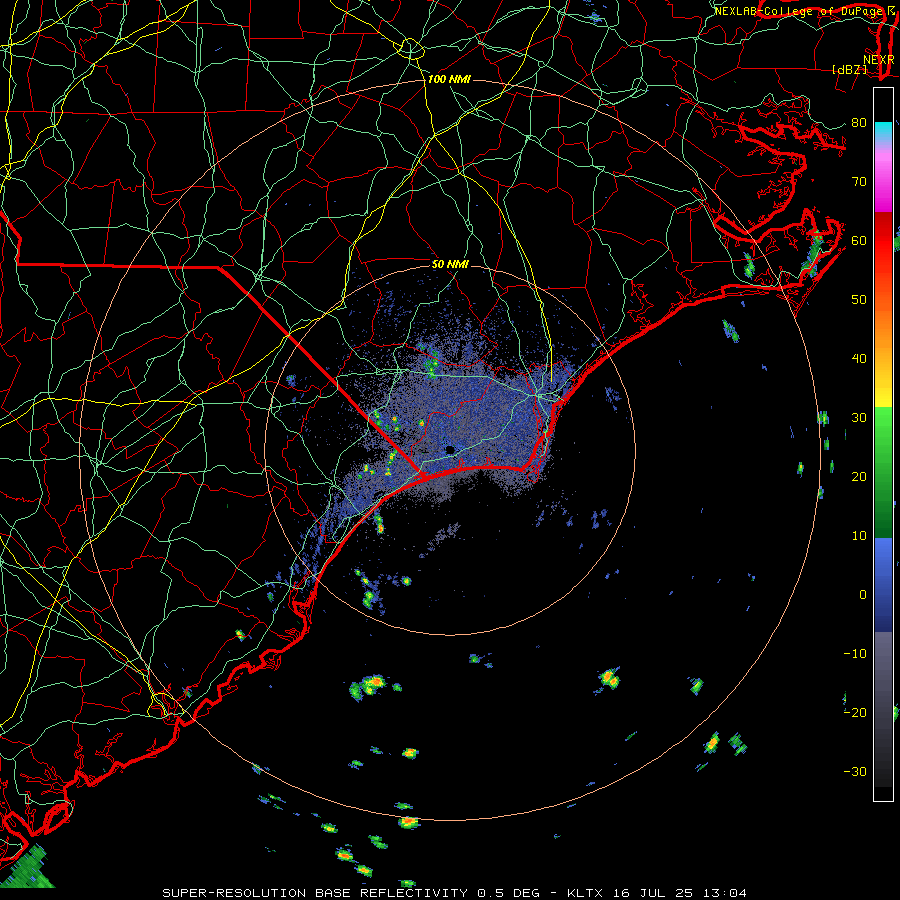Click the -30 value on the dBZ scale
900x900 pixels.
(855, 771)
